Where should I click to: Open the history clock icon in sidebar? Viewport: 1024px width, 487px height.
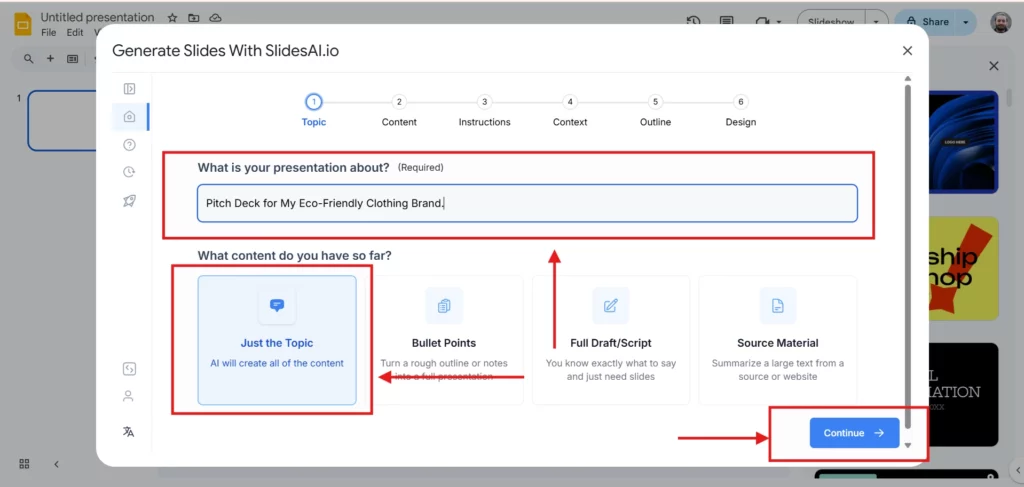click(x=129, y=172)
